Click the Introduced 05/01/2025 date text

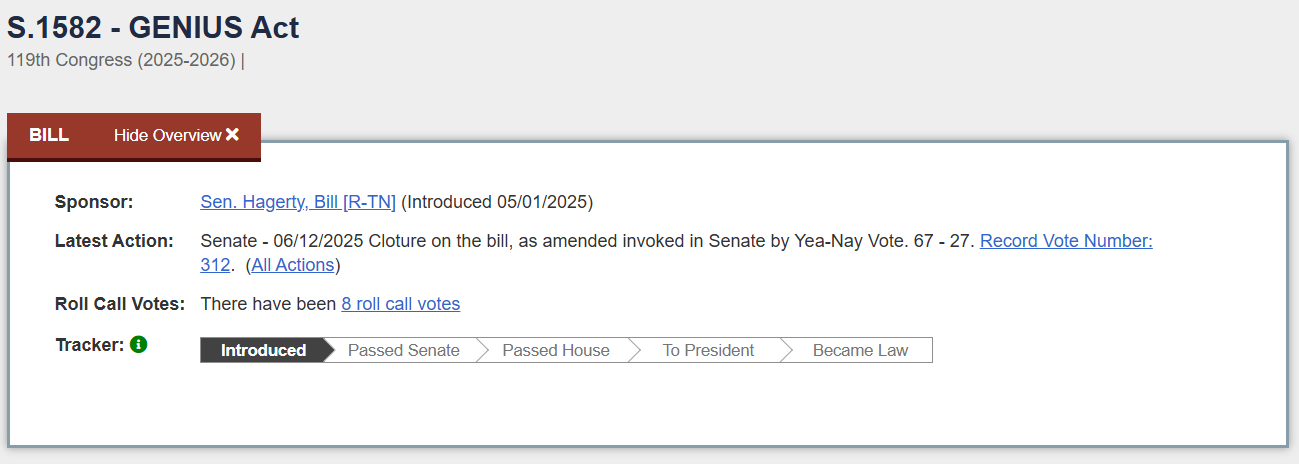497,202
